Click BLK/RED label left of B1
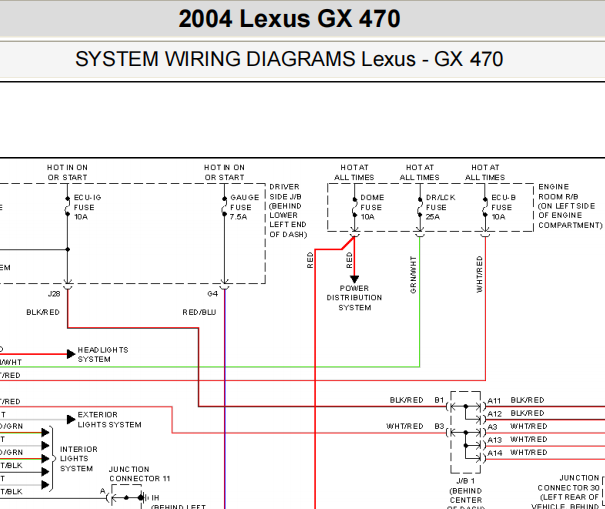The width and height of the screenshot is (605, 509). (406, 400)
